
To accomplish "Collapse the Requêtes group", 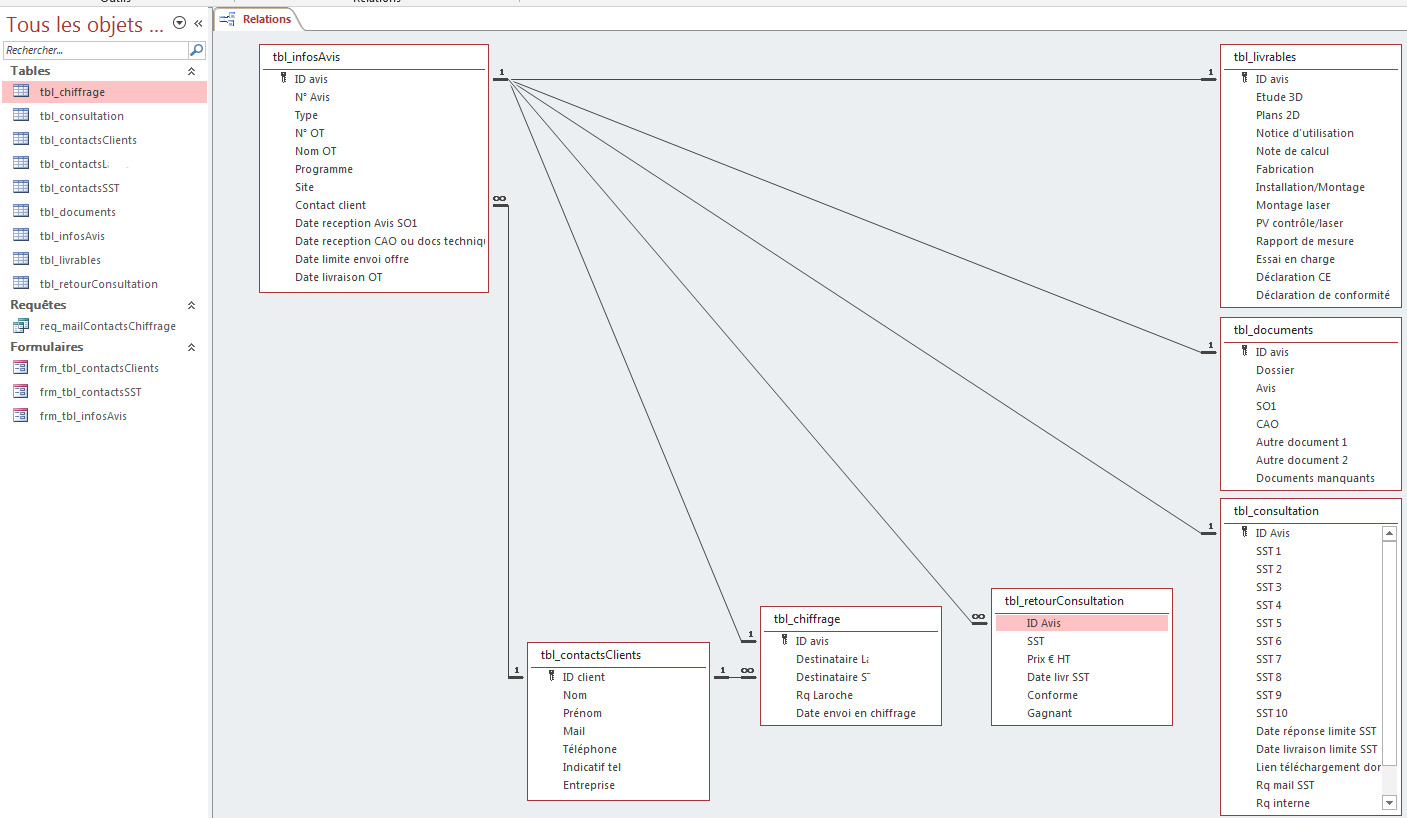I will pyautogui.click(x=192, y=305).
